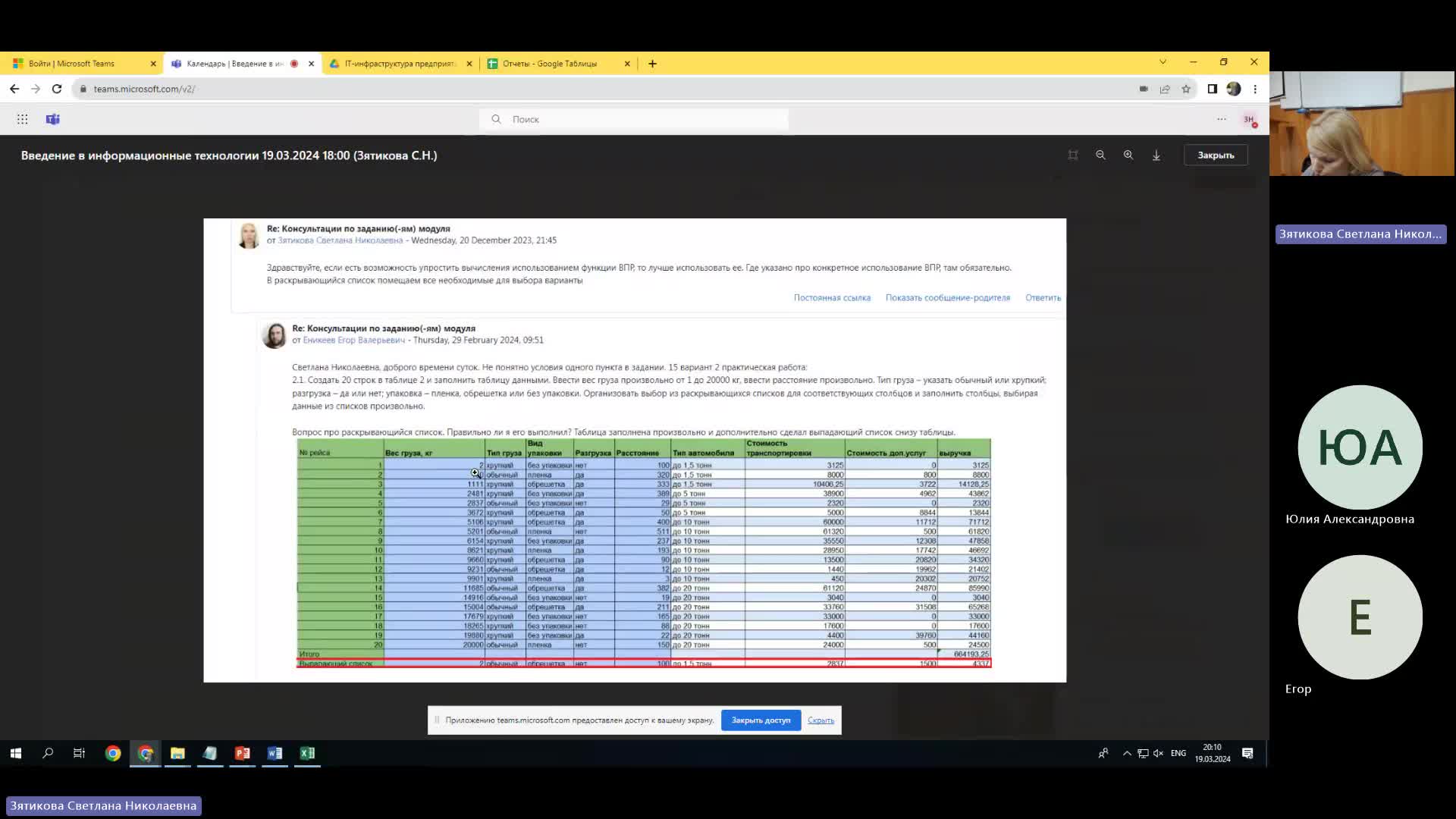Click the presenter webcam video thumbnail
Viewport: 1456px width, 819px height.
tap(1362, 124)
